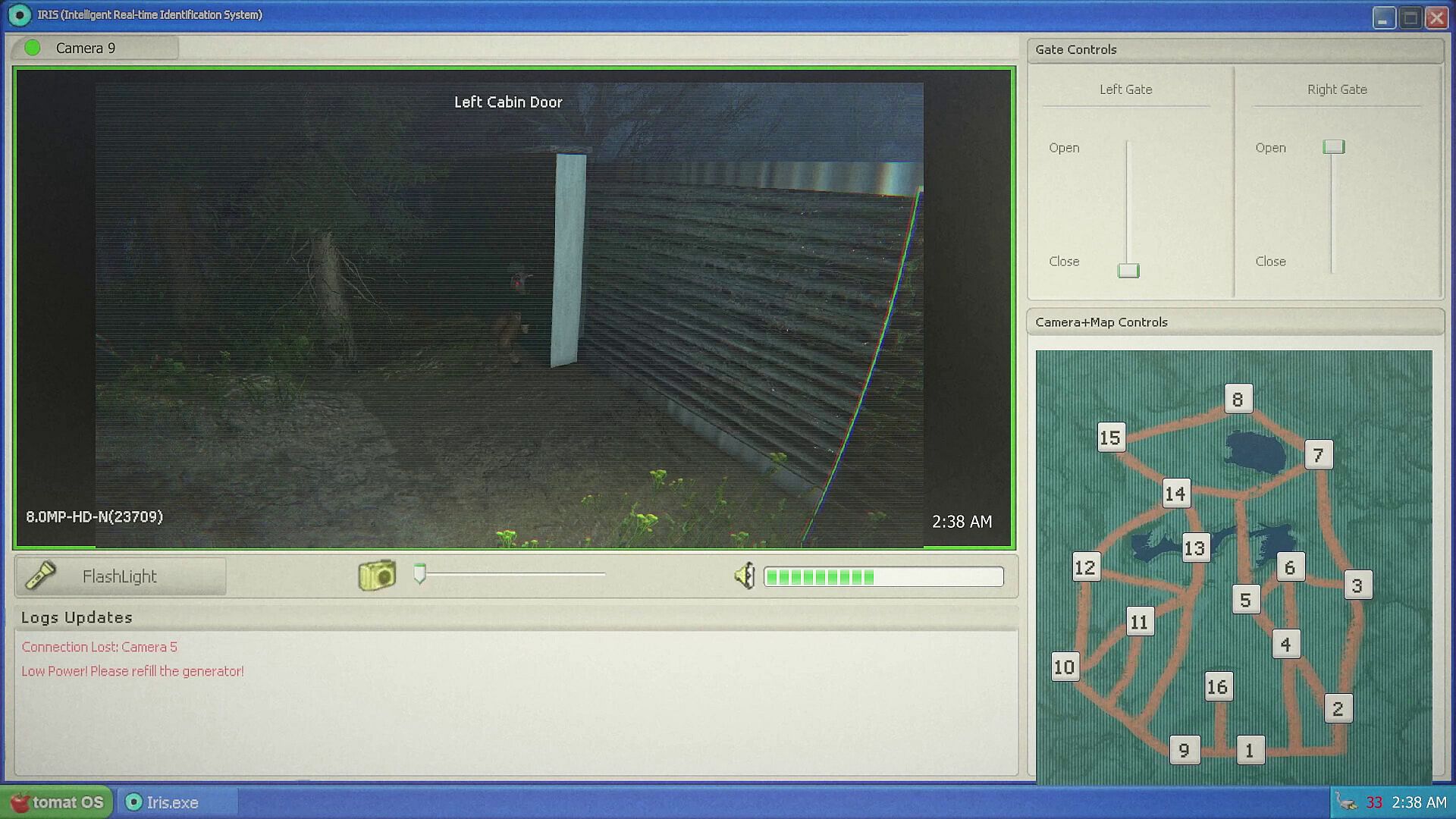Switch to camera 10 map marker
Image resolution: width=1456 pixels, height=819 pixels.
tap(1064, 667)
